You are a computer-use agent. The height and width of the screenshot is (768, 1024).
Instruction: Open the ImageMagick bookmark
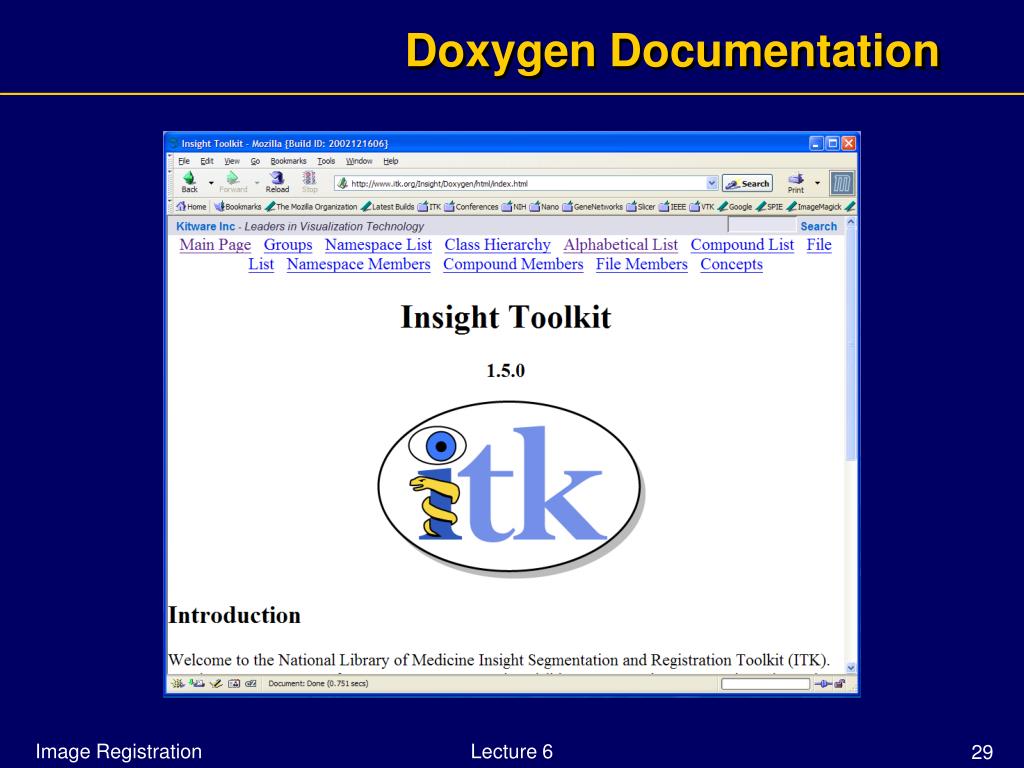click(x=814, y=206)
